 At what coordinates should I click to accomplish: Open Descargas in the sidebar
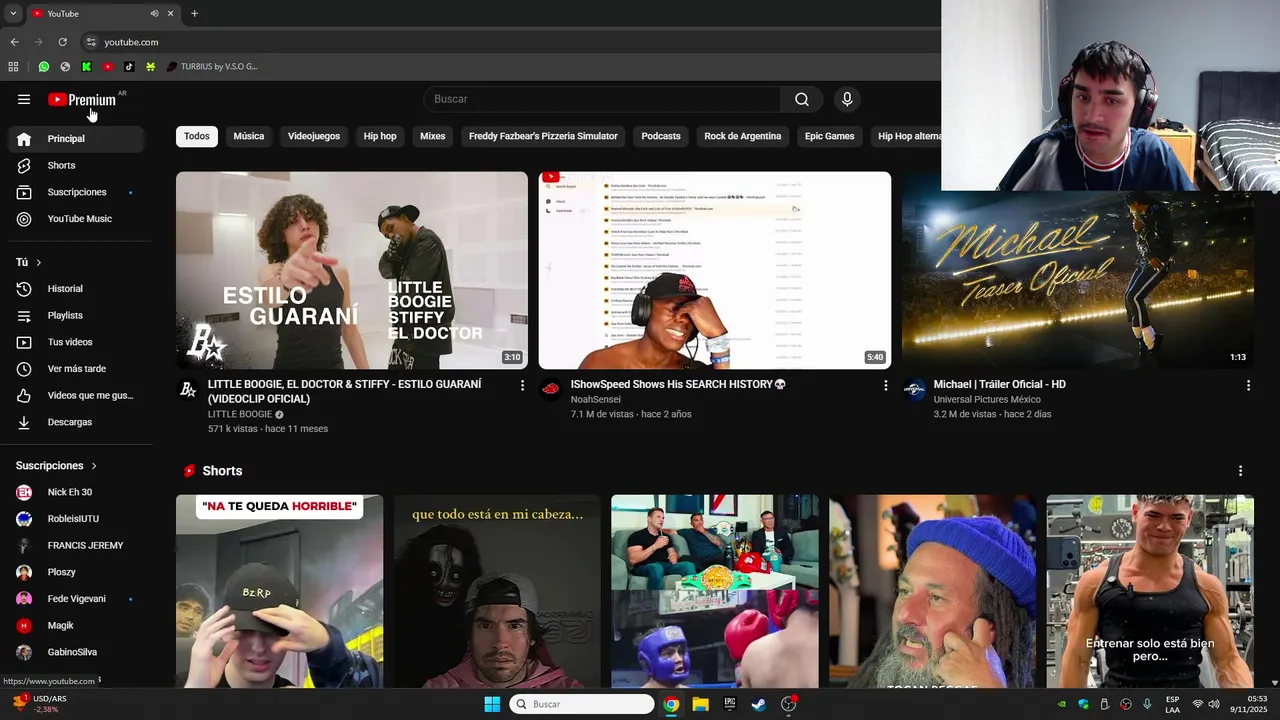click(x=76, y=422)
